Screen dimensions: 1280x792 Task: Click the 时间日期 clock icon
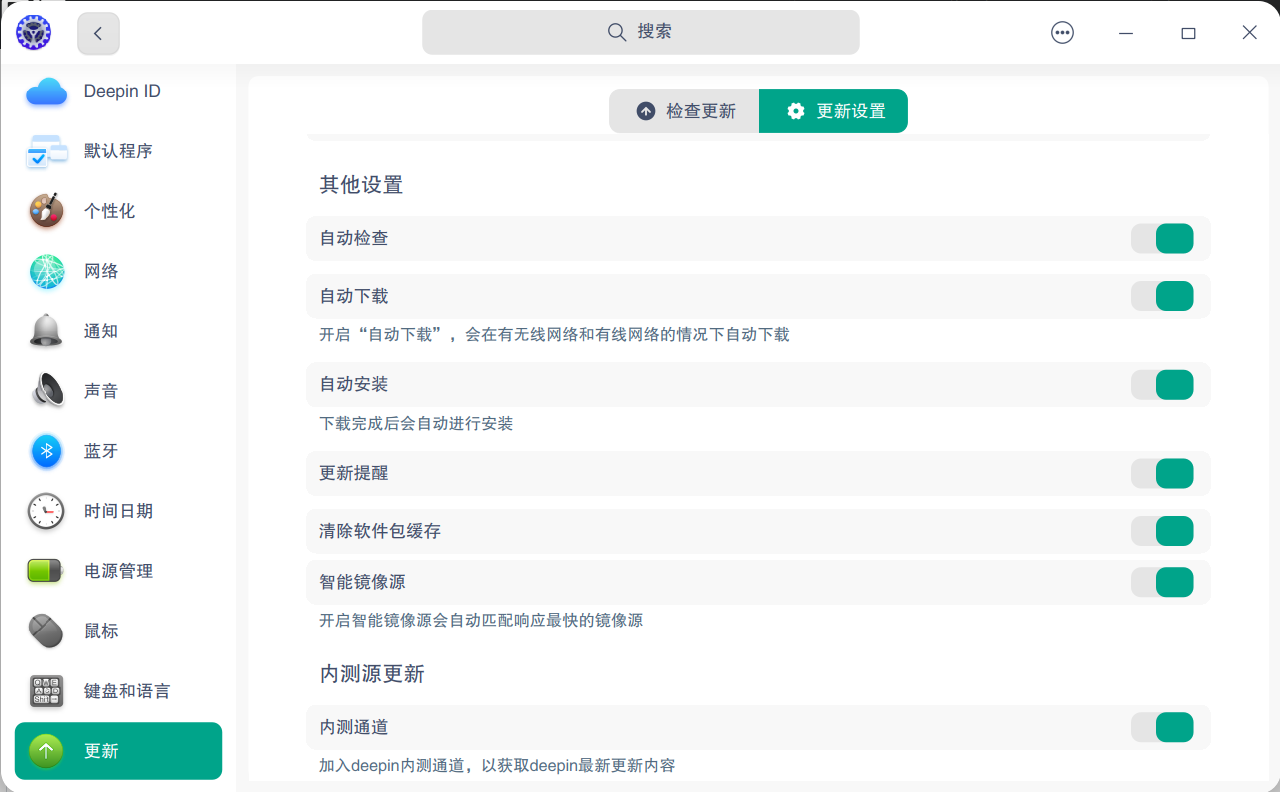point(46,511)
